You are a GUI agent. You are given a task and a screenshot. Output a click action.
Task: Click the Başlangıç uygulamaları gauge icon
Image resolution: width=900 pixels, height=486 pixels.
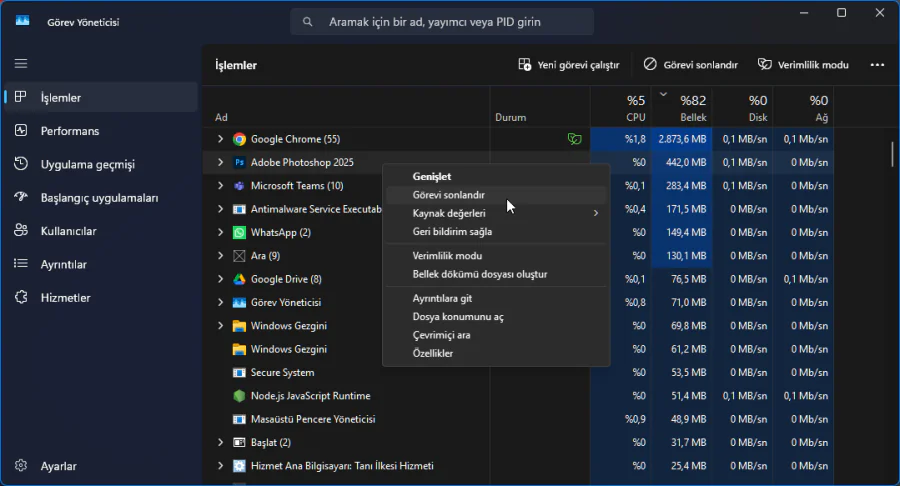(21, 197)
